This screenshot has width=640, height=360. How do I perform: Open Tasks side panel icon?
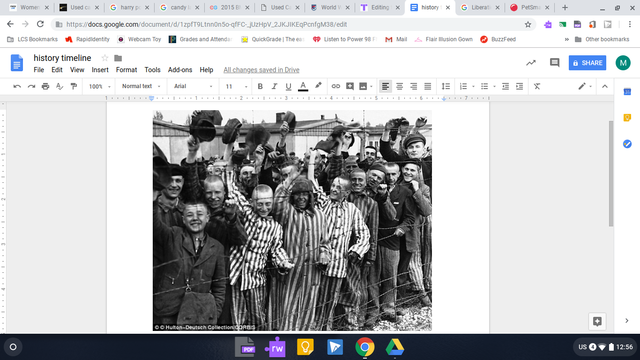627,144
